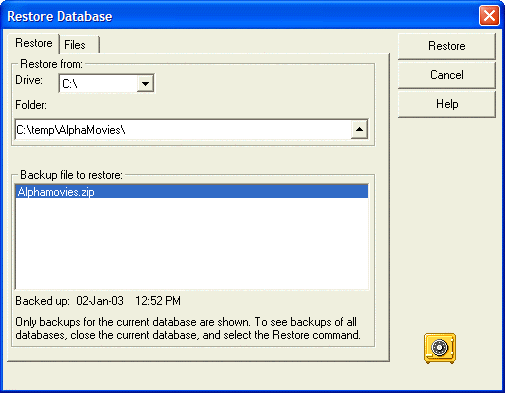Select the Restore tab
This screenshot has height=393, width=505.
point(34,43)
